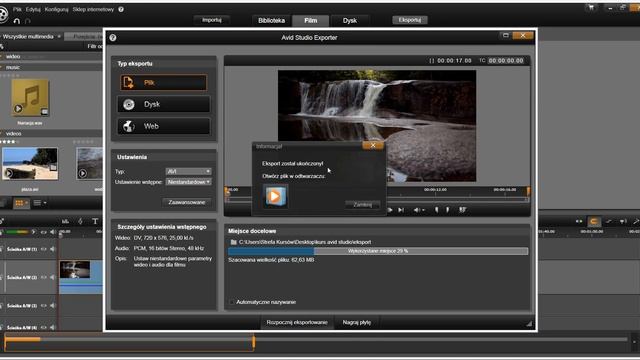
Task: Collapse the music library section
Action: 2,67
